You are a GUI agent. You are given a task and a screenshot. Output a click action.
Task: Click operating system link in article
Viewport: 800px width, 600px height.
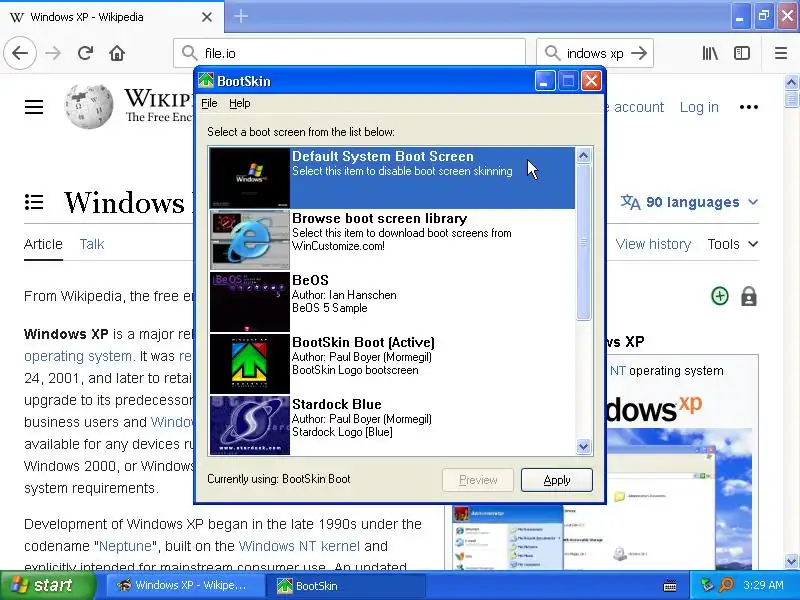pyautogui.click(x=79, y=356)
